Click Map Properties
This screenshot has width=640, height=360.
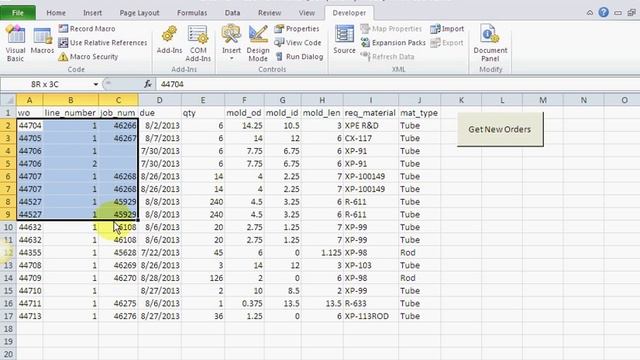(391, 29)
